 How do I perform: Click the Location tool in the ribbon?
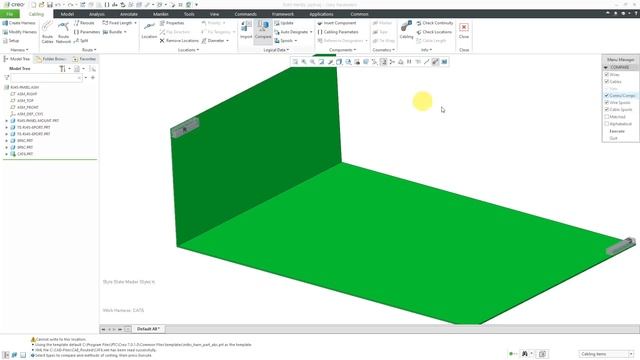pos(149,31)
